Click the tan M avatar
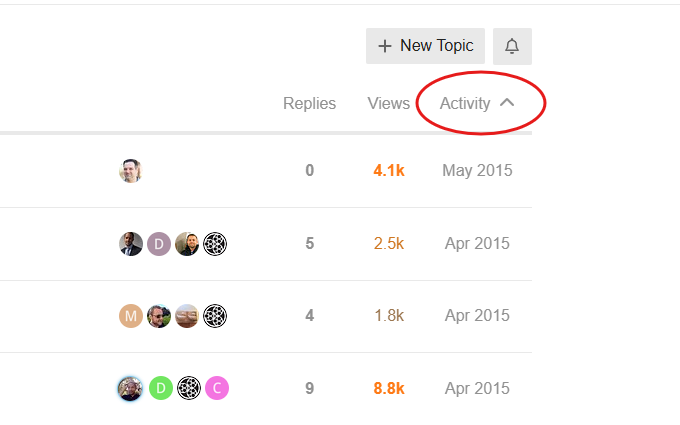 click(x=131, y=316)
